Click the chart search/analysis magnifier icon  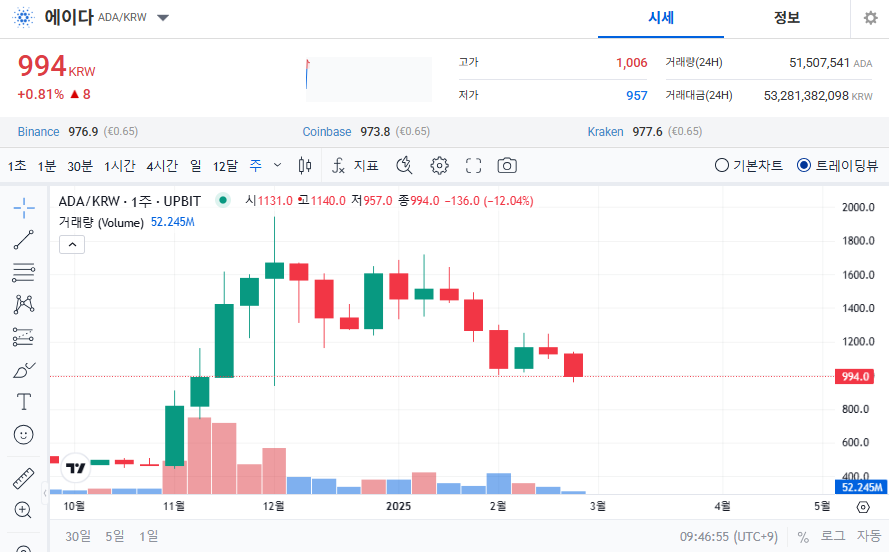[404, 165]
